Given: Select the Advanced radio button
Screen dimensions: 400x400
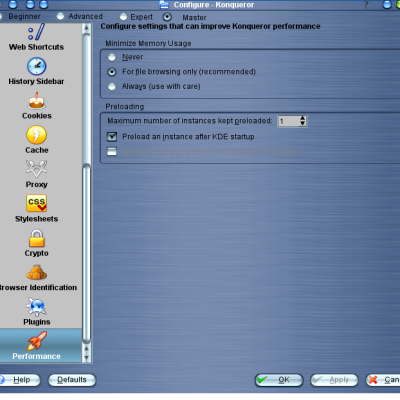Looking at the screenshot, I should click(60, 16).
